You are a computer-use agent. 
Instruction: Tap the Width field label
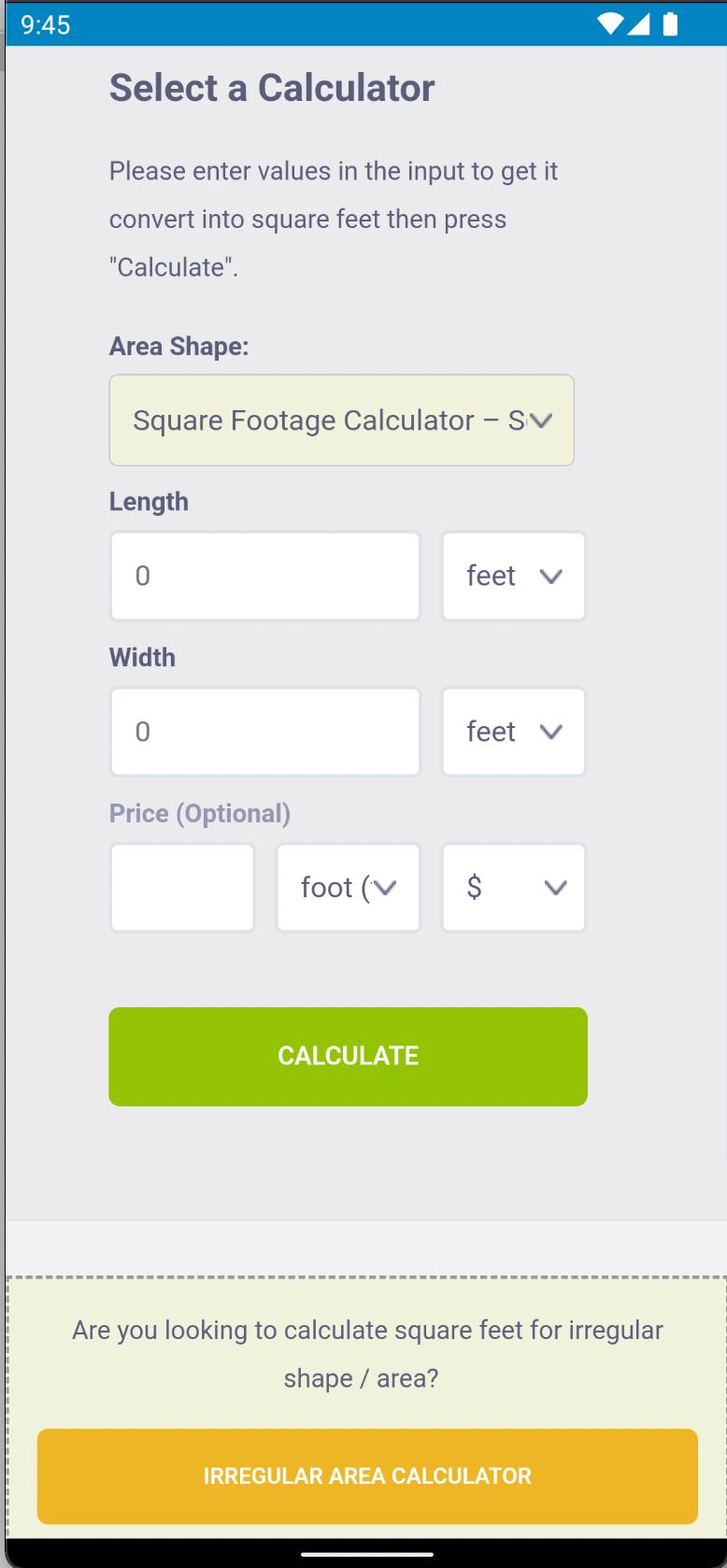142,658
